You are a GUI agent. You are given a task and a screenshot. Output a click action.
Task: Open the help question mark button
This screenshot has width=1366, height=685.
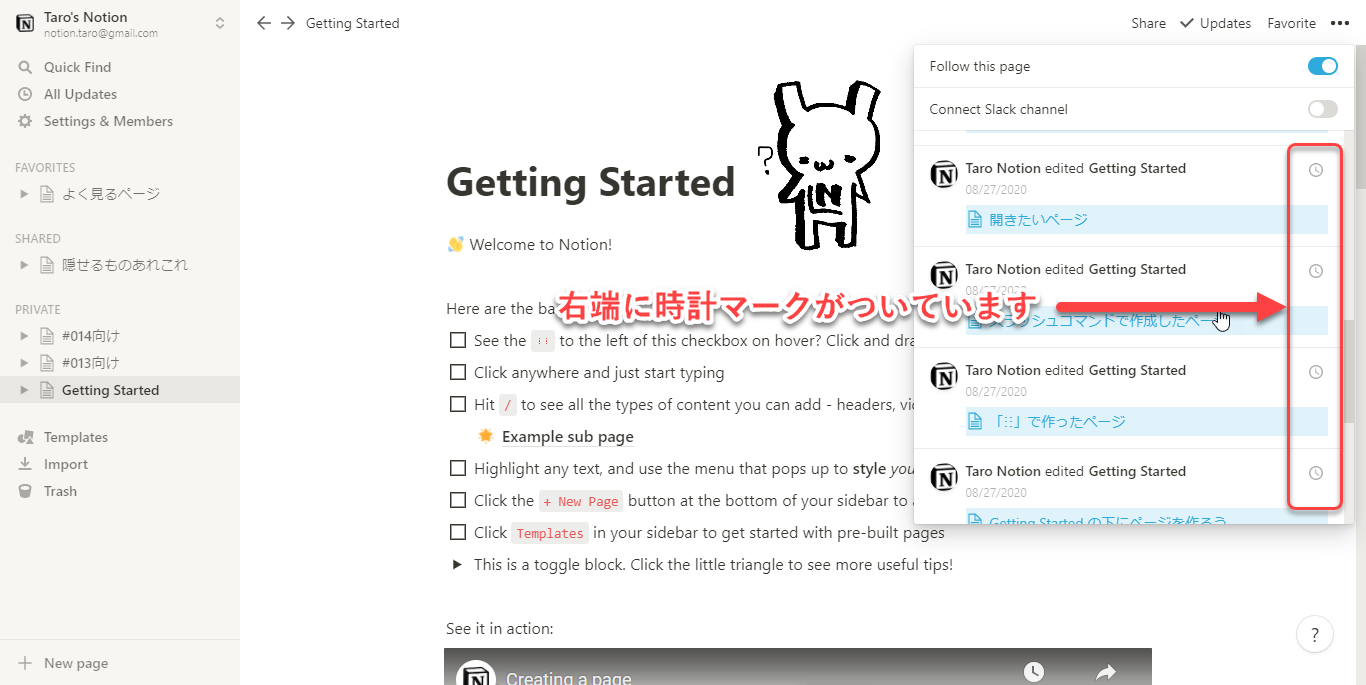point(1315,634)
